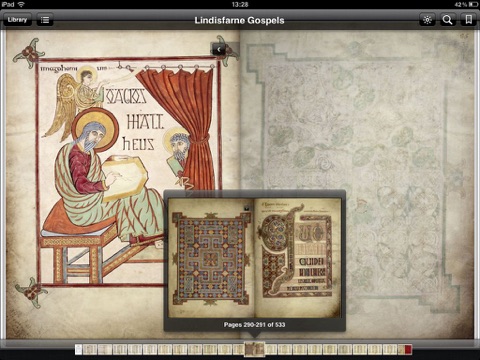The image size is (480, 360).
Task: Tap the "Lindisfarne Gospels" title
Action: pos(239,20)
